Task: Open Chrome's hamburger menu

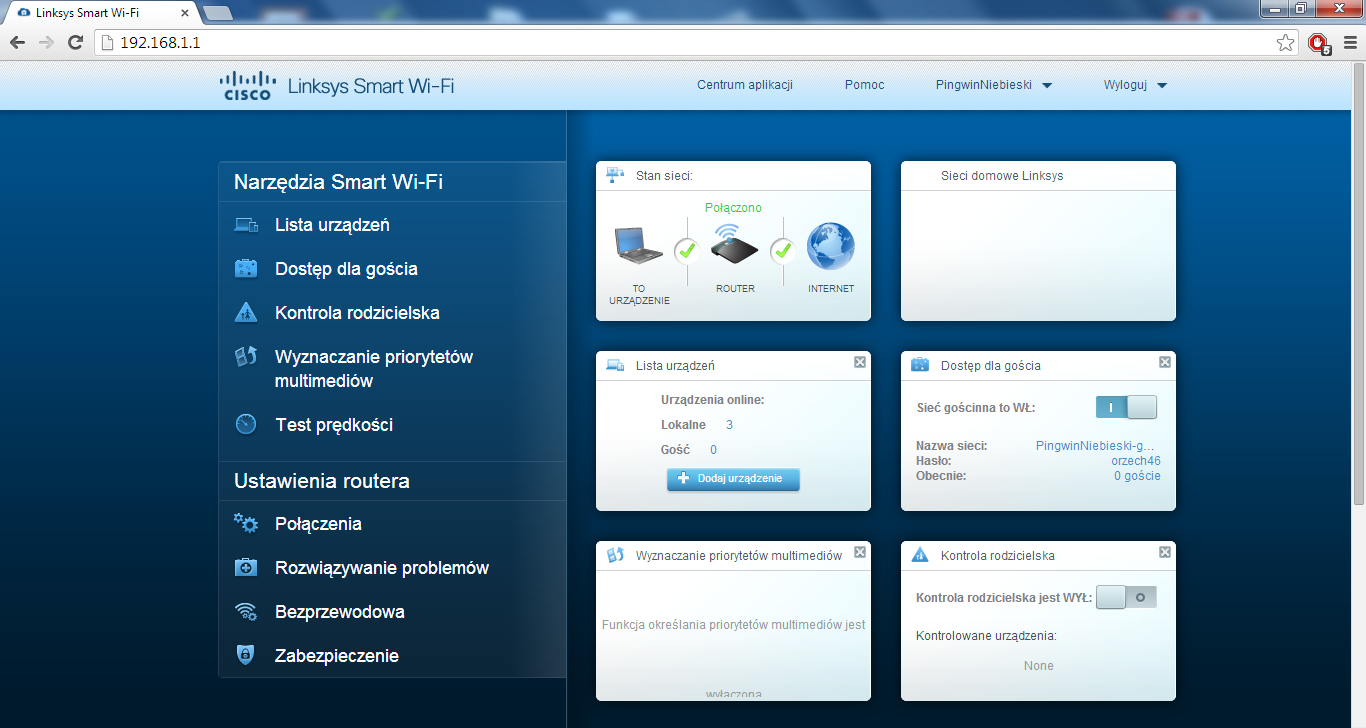Action: coord(1350,42)
